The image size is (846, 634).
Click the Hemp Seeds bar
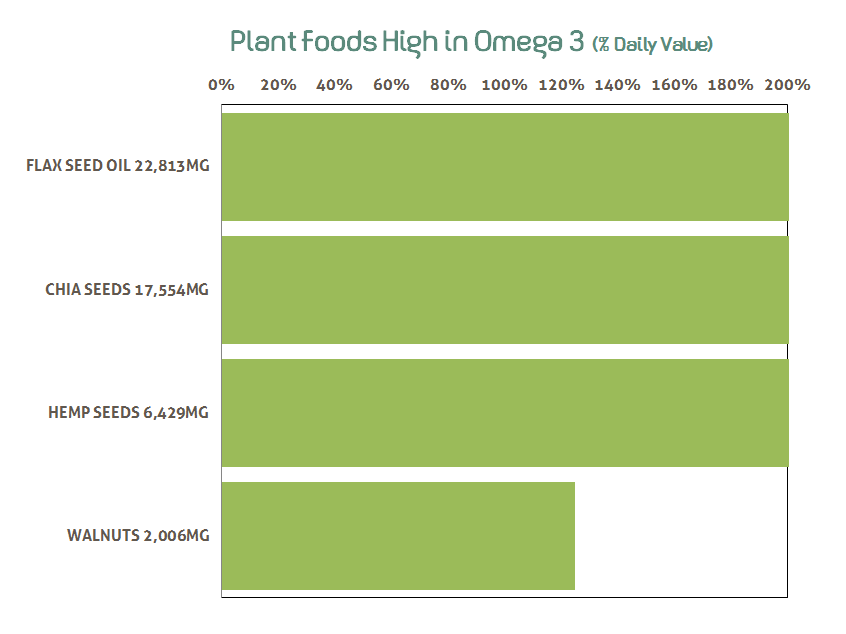[504, 413]
